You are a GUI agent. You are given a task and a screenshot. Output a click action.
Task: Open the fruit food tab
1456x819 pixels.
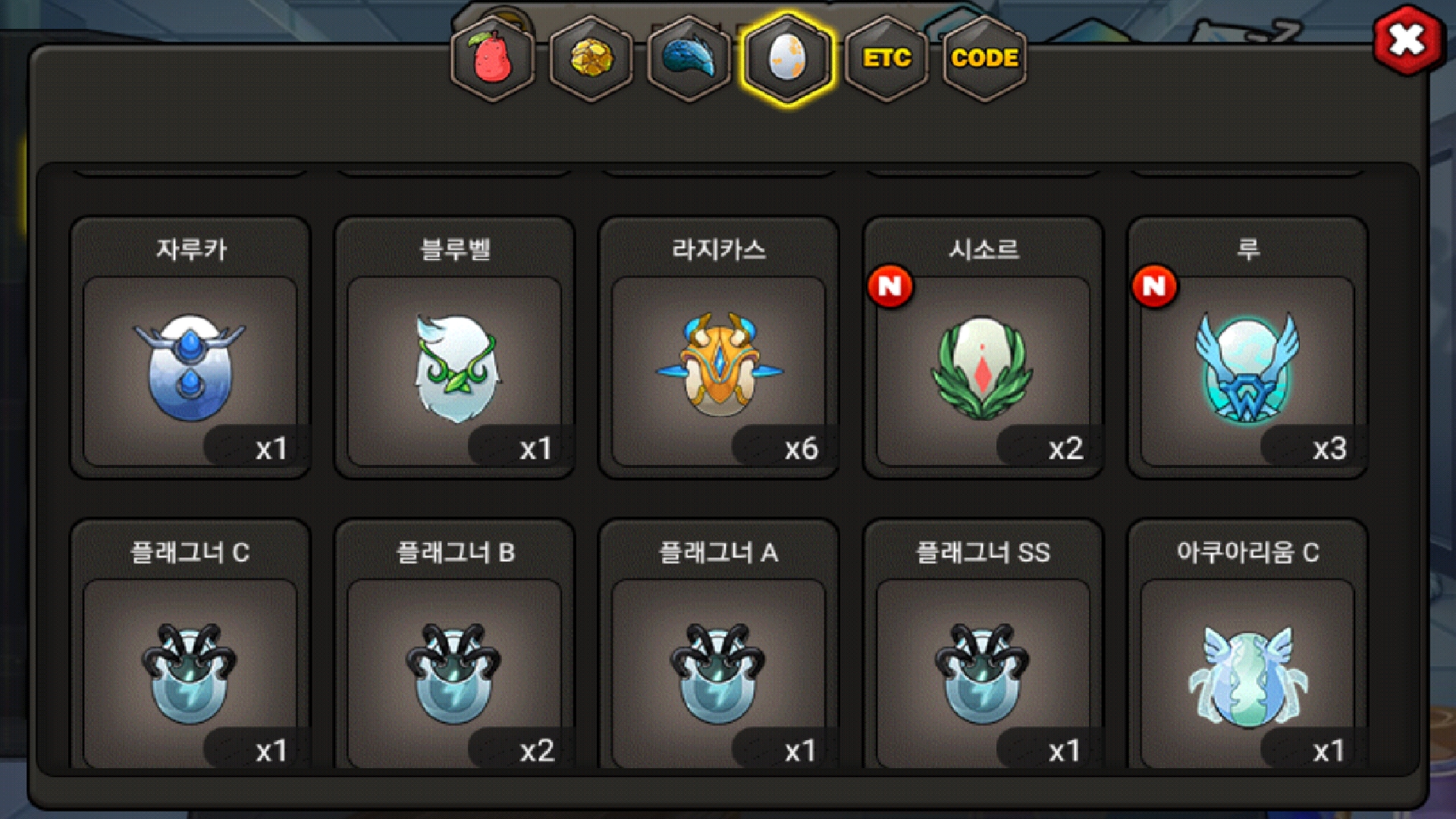tap(493, 58)
